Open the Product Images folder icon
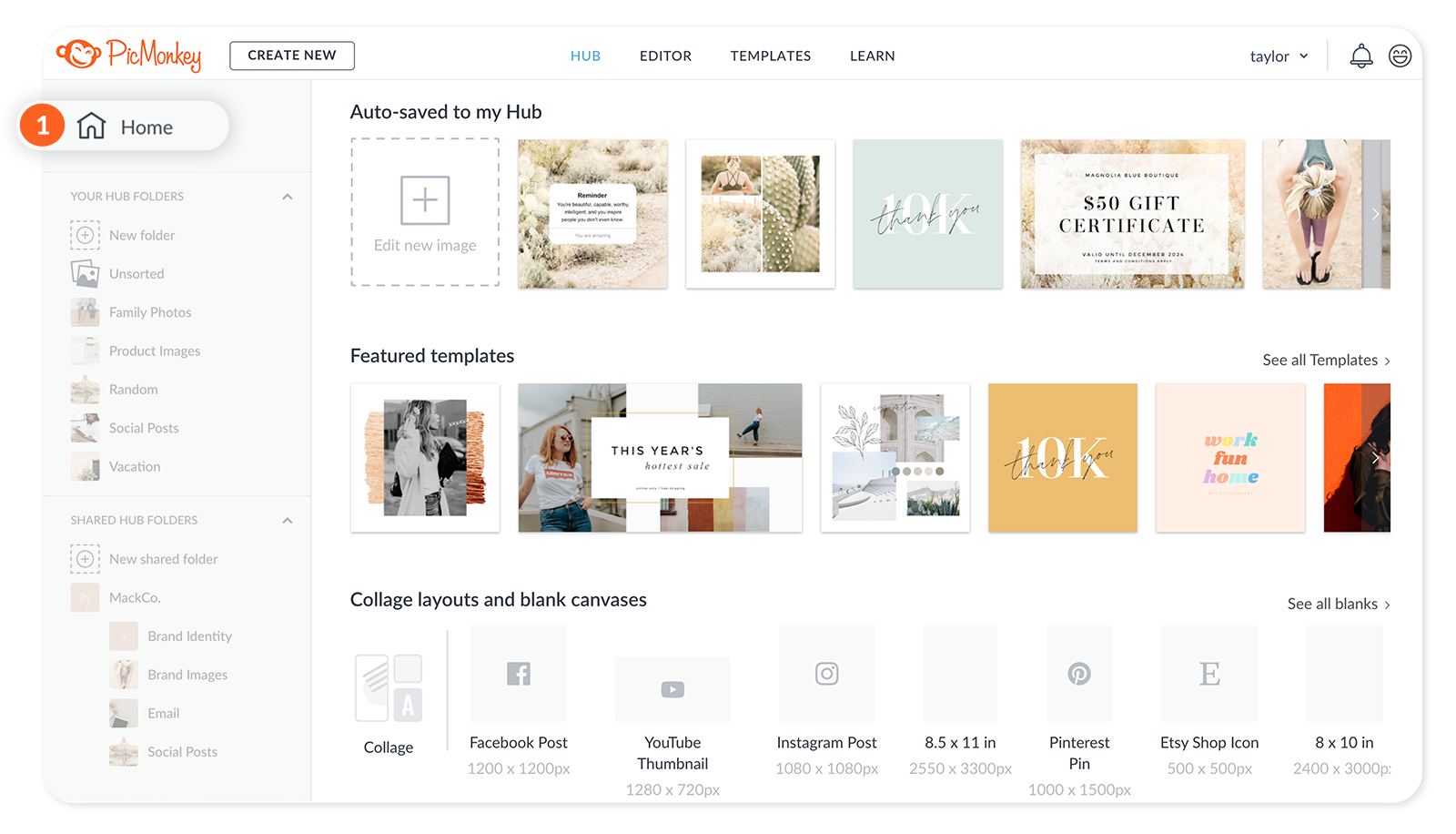 coord(85,351)
